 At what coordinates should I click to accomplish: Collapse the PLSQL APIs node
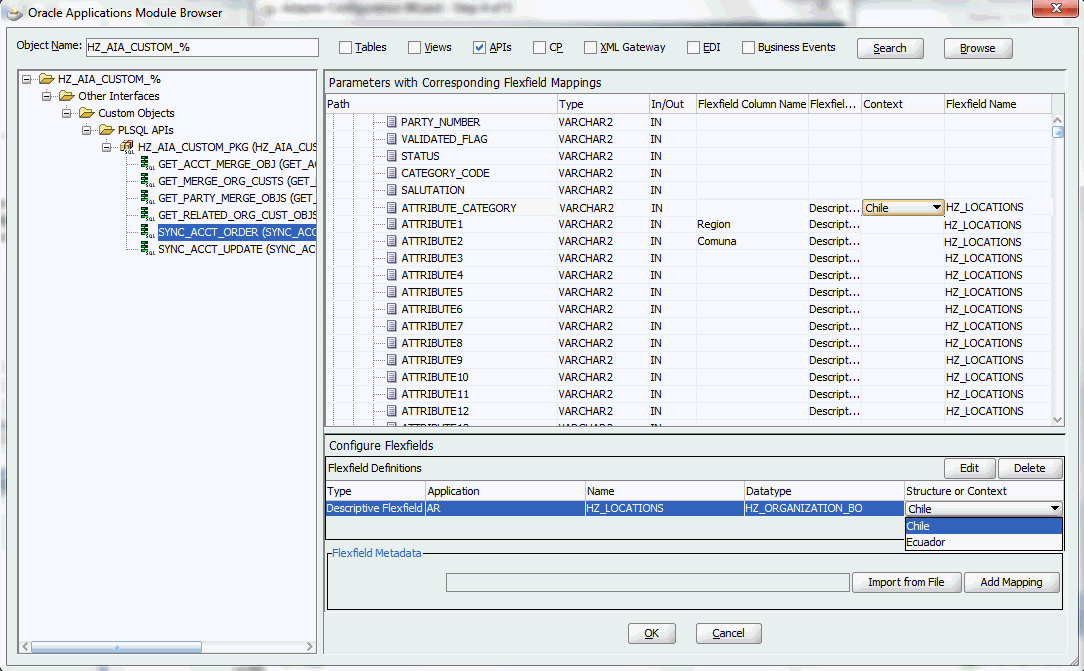pos(86,130)
